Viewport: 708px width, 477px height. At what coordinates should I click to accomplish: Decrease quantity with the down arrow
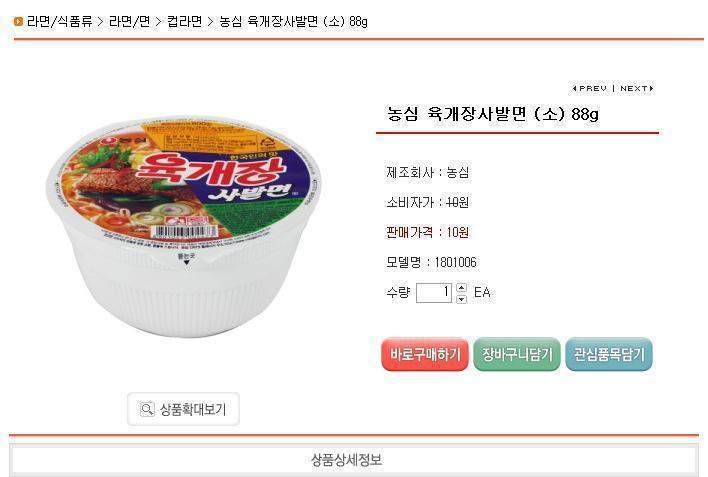coord(461,298)
